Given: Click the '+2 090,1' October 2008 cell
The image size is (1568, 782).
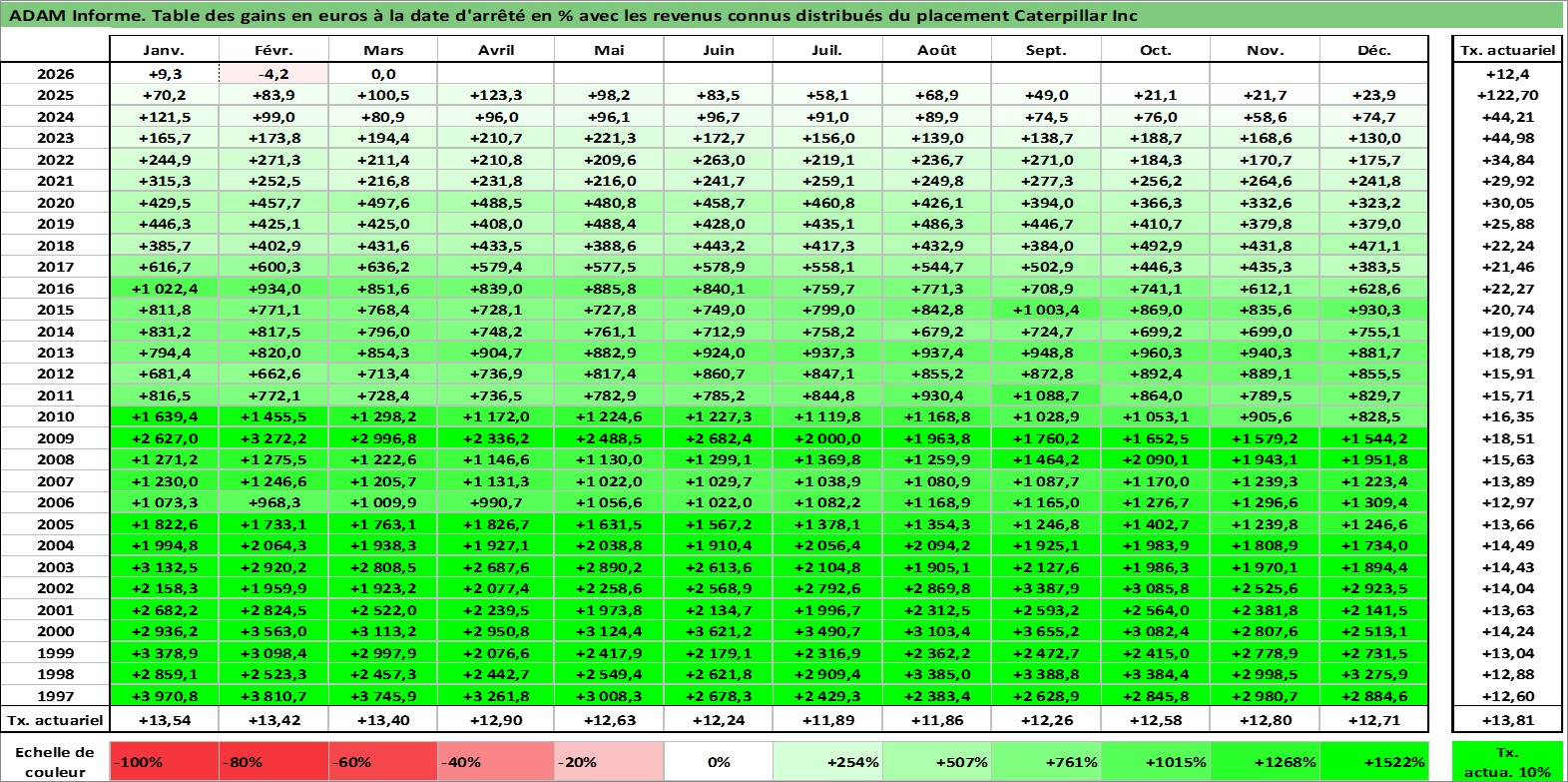Looking at the screenshot, I should point(1155,459).
